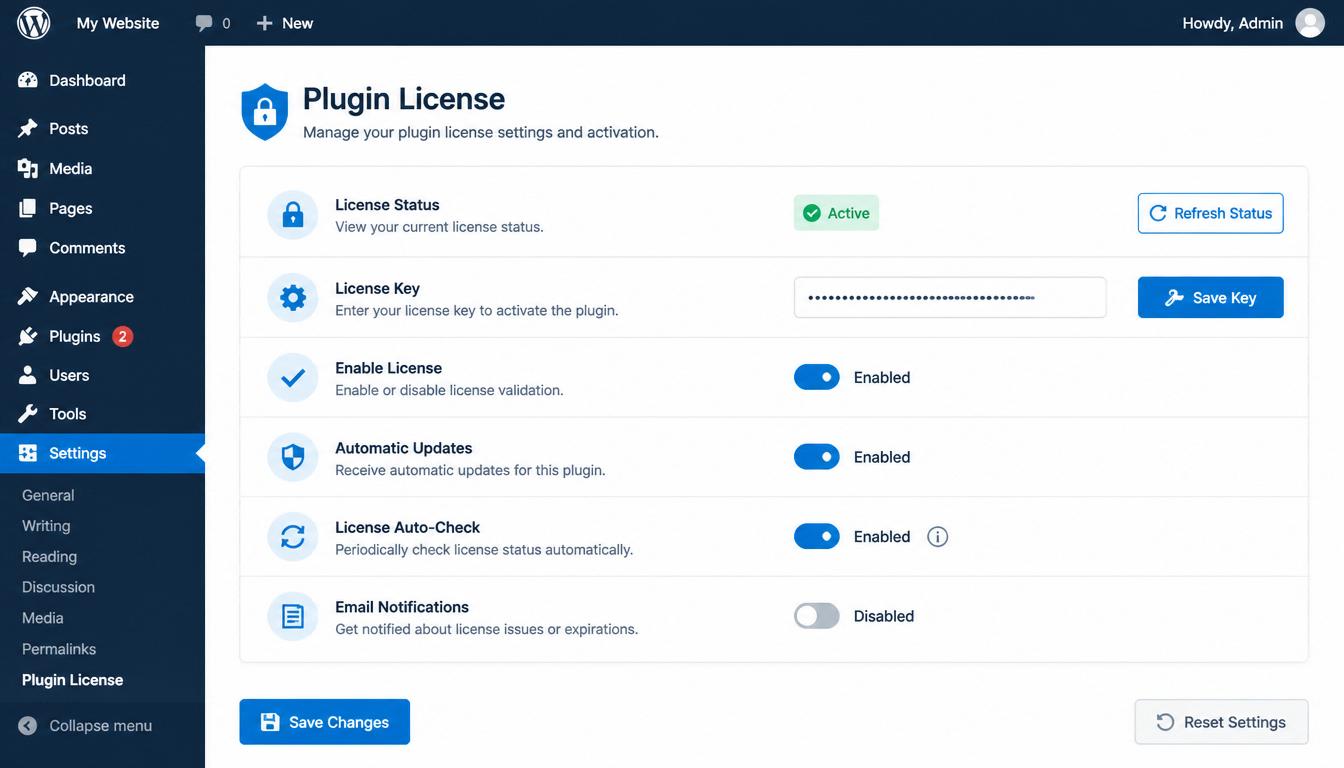Click the Comments speech bubble sidebar icon
Image resolution: width=1344 pixels, height=768 pixels.
point(28,247)
